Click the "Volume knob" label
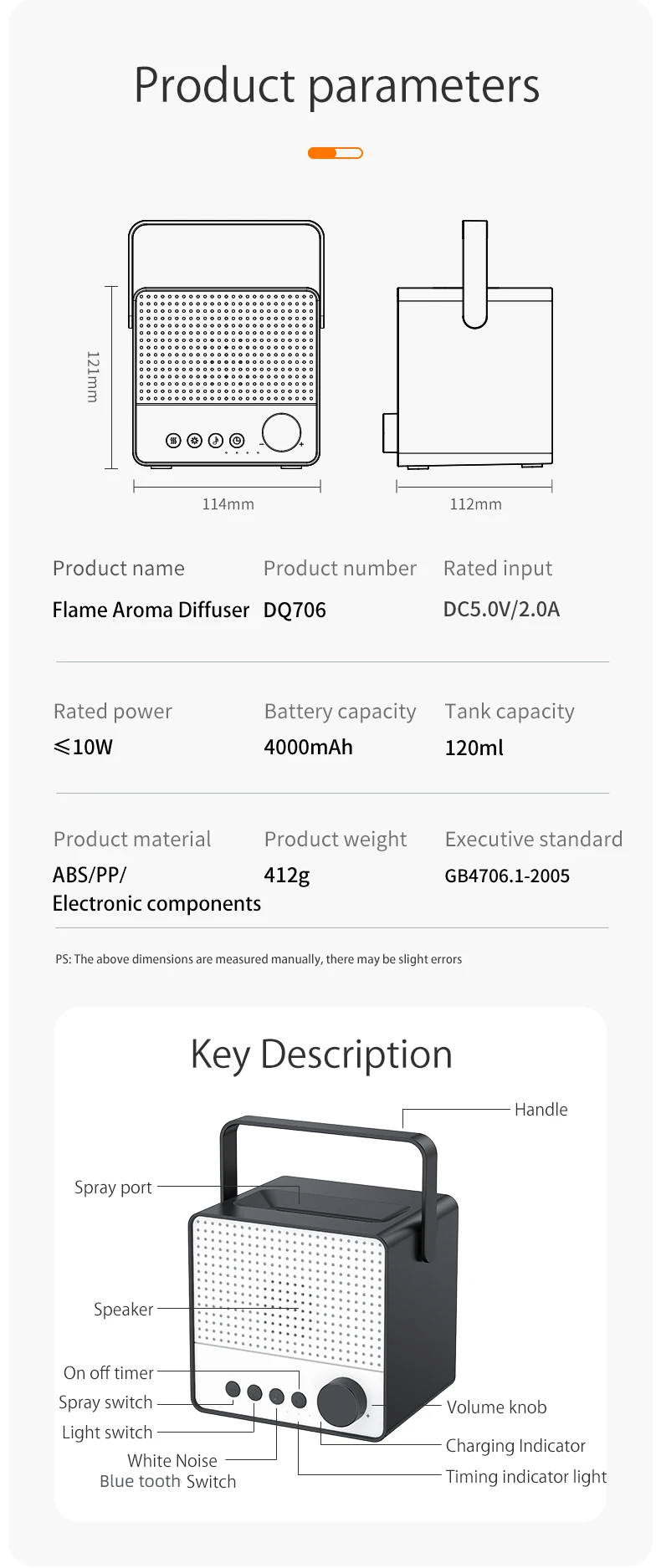The image size is (661, 1568). (x=496, y=1407)
